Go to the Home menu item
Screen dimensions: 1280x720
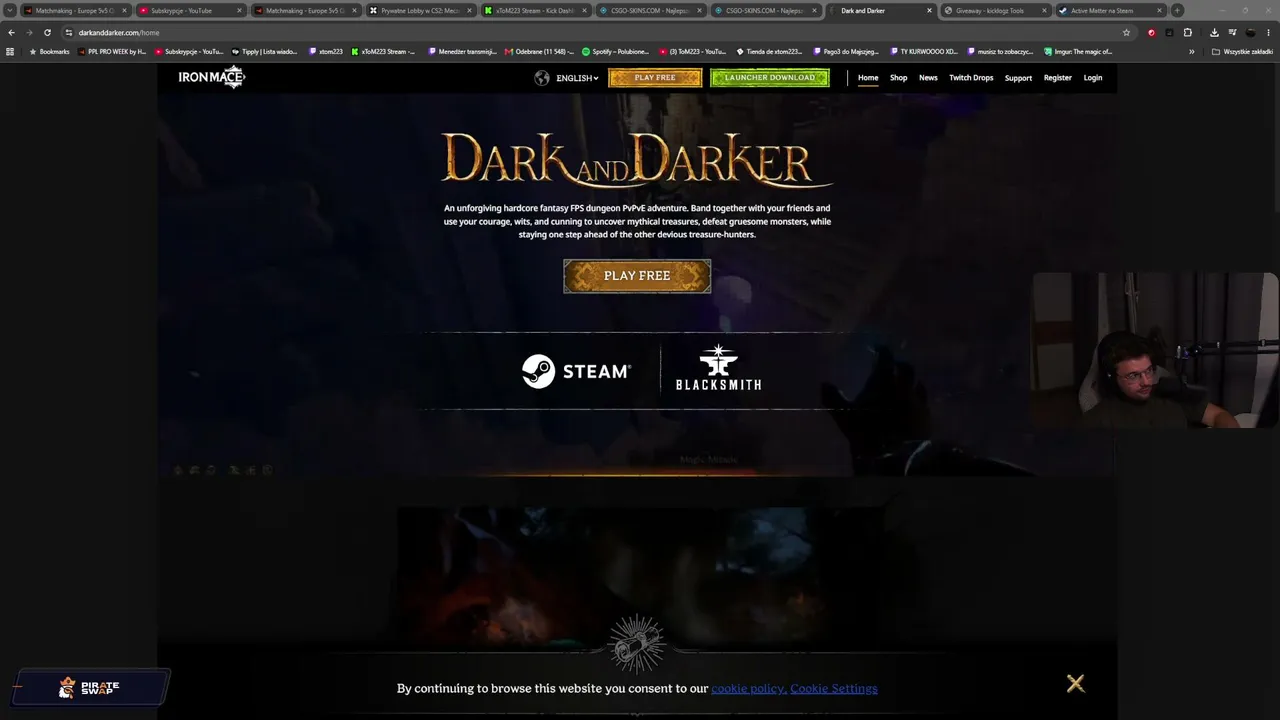[868, 78]
